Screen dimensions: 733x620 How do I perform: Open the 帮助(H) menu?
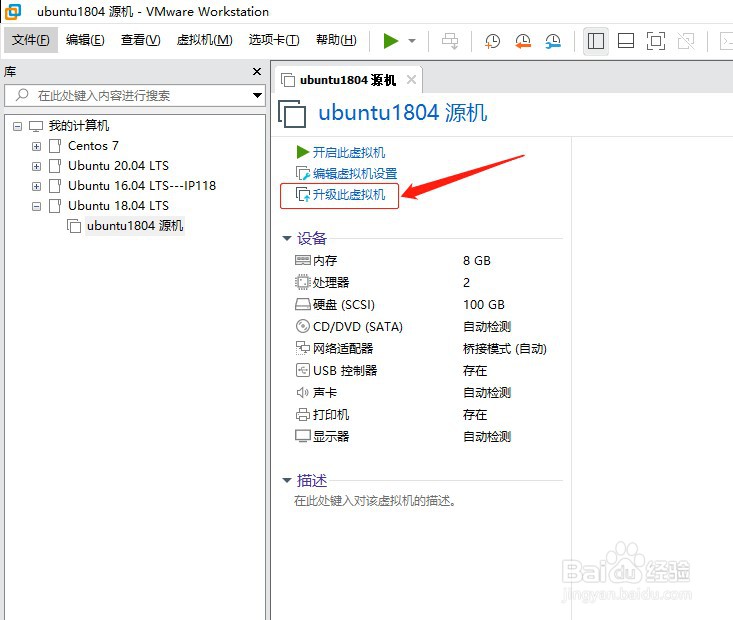pyautogui.click(x=336, y=40)
